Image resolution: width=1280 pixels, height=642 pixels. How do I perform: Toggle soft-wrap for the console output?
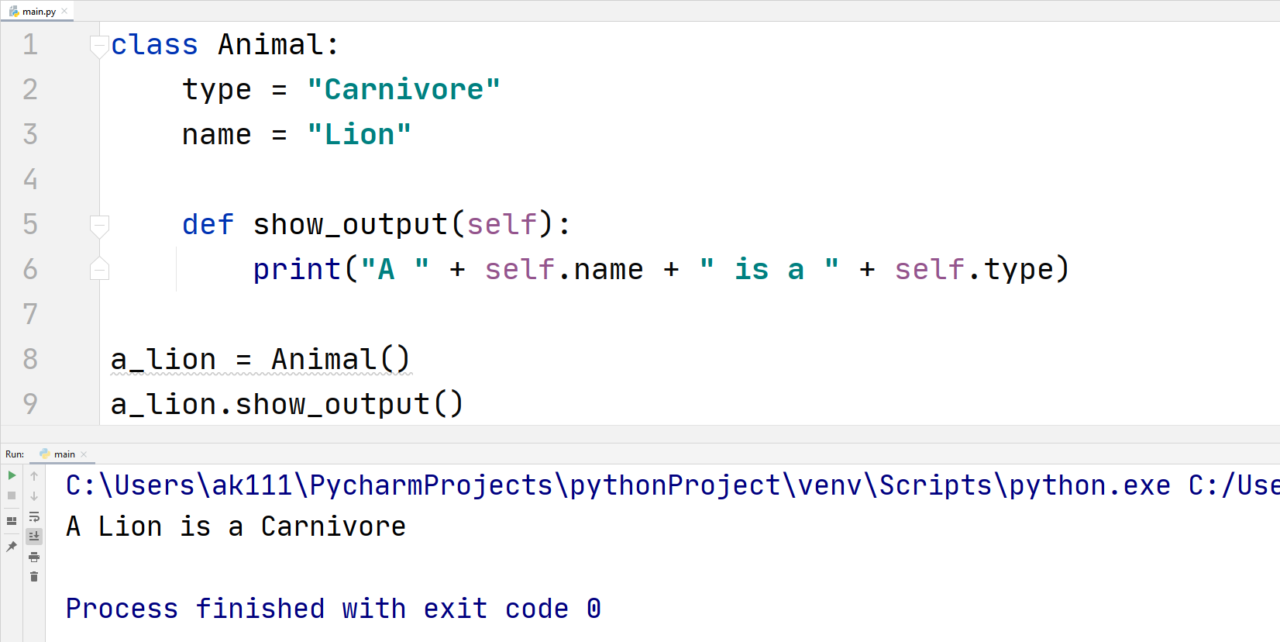pyautogui.click(x=34, y=518)
